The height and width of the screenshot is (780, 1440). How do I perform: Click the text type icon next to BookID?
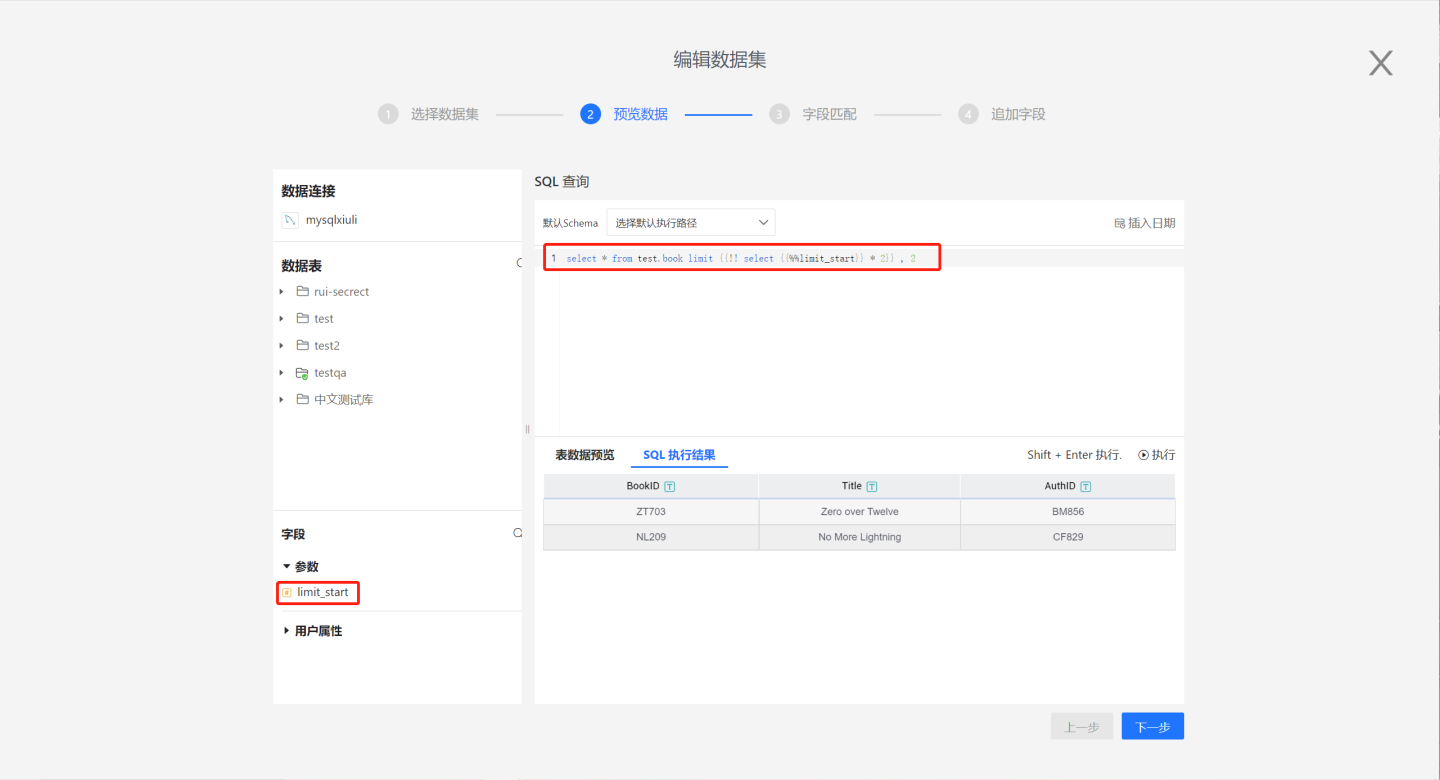670,487
